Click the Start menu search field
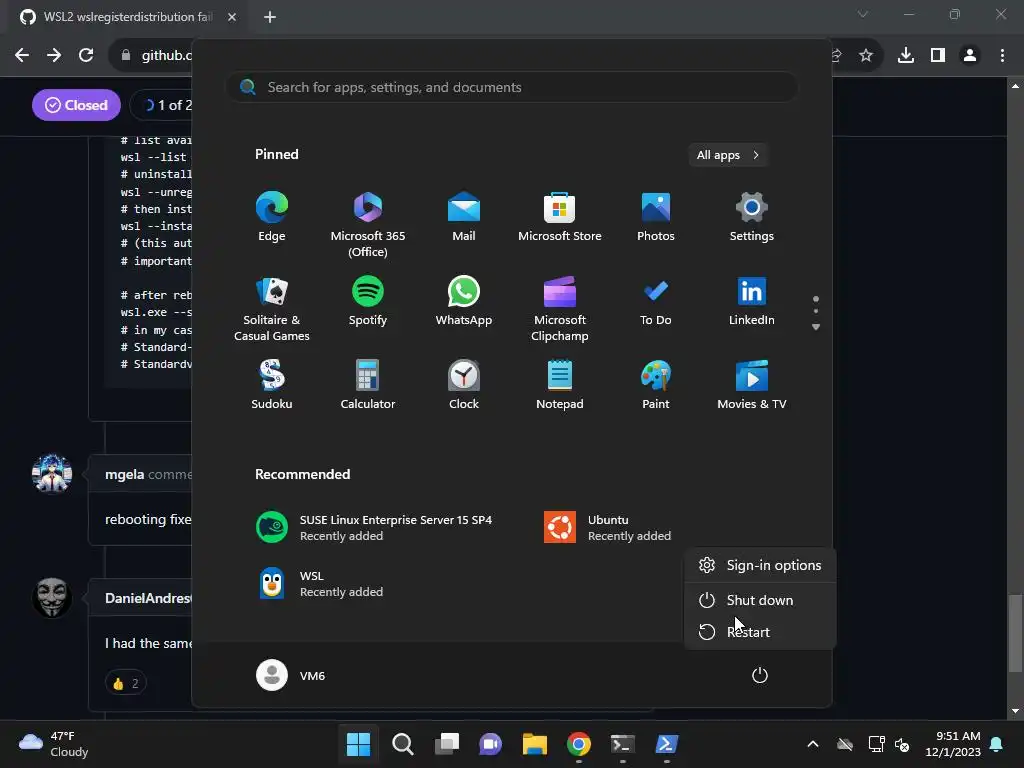The image size is (1024, 768). click(512, 87)
